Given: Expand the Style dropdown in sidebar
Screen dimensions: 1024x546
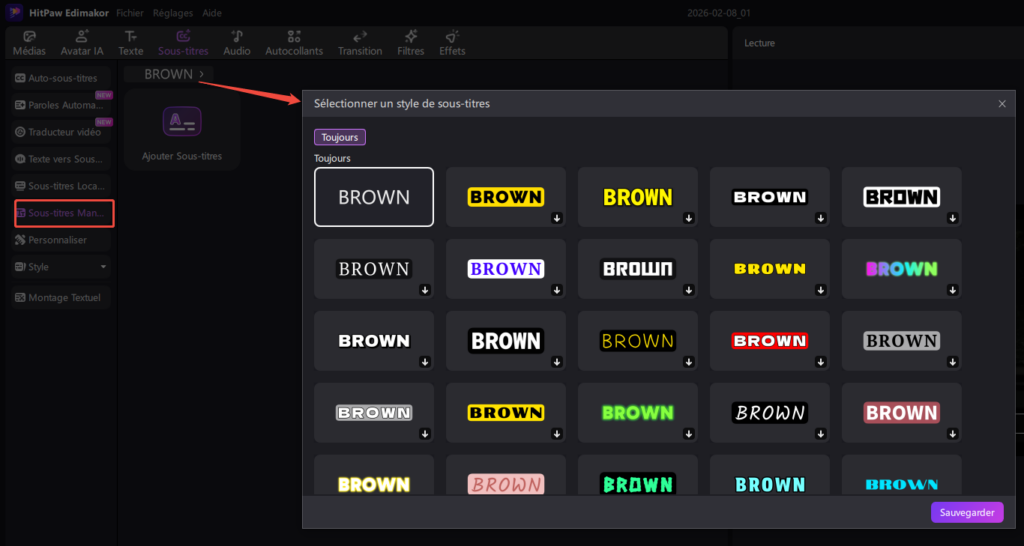Looking at the screenshot, I should (x=103, y=267).
